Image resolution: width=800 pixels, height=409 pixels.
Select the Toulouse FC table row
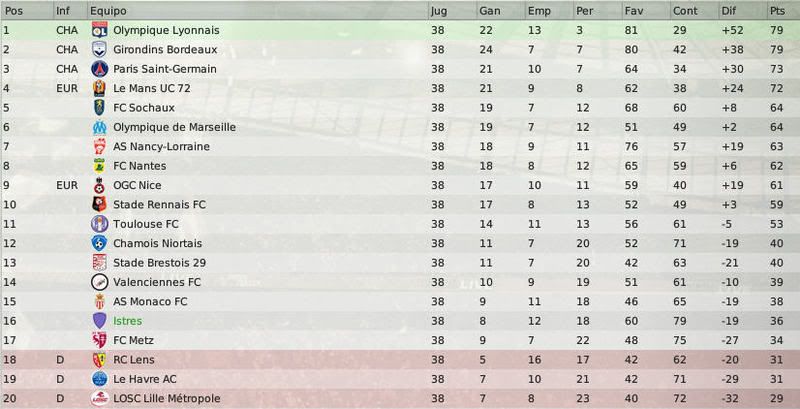pos(400,224)
